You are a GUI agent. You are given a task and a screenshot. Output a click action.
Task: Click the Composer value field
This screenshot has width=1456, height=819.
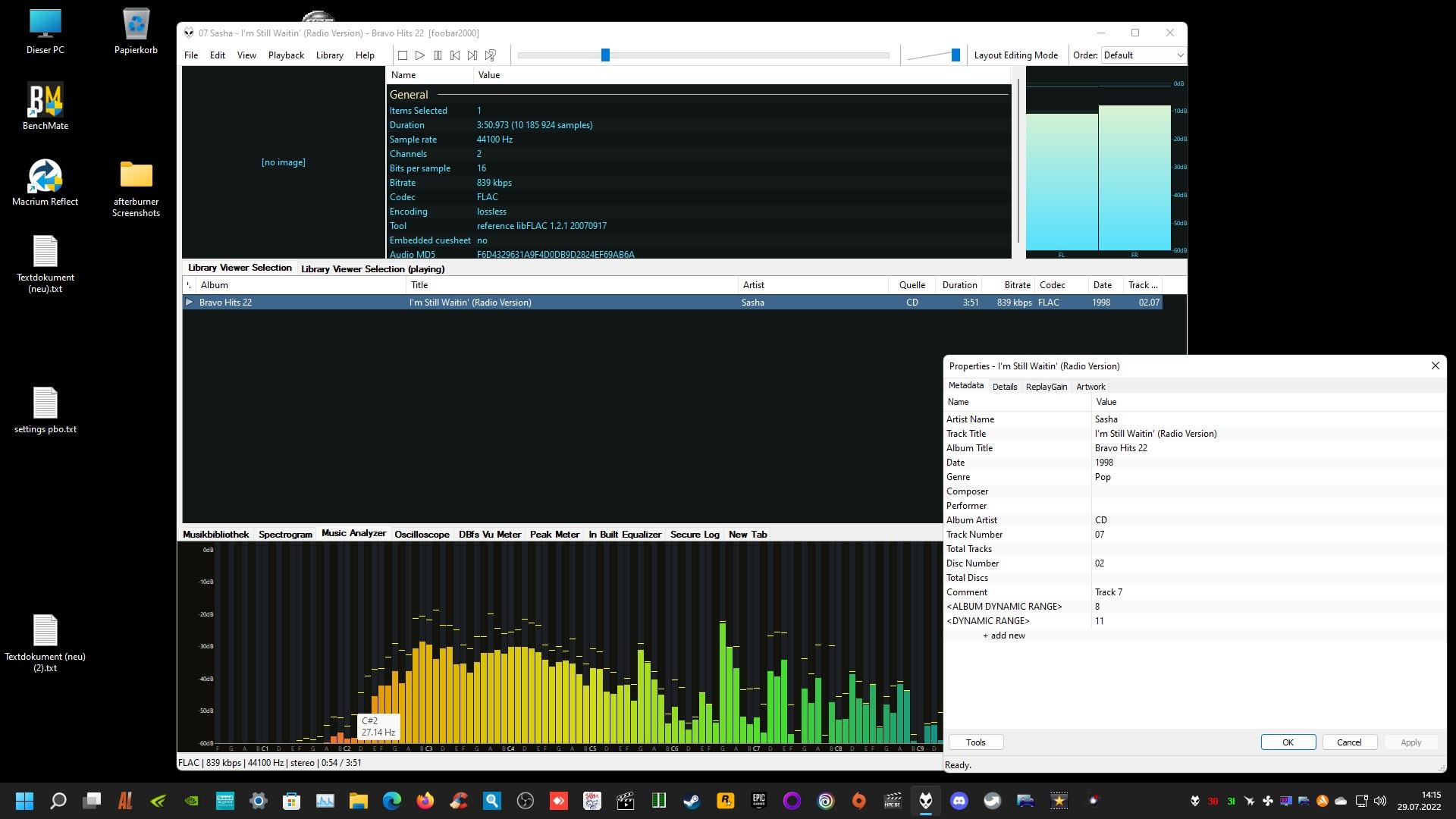click(x=1268, y=491)
